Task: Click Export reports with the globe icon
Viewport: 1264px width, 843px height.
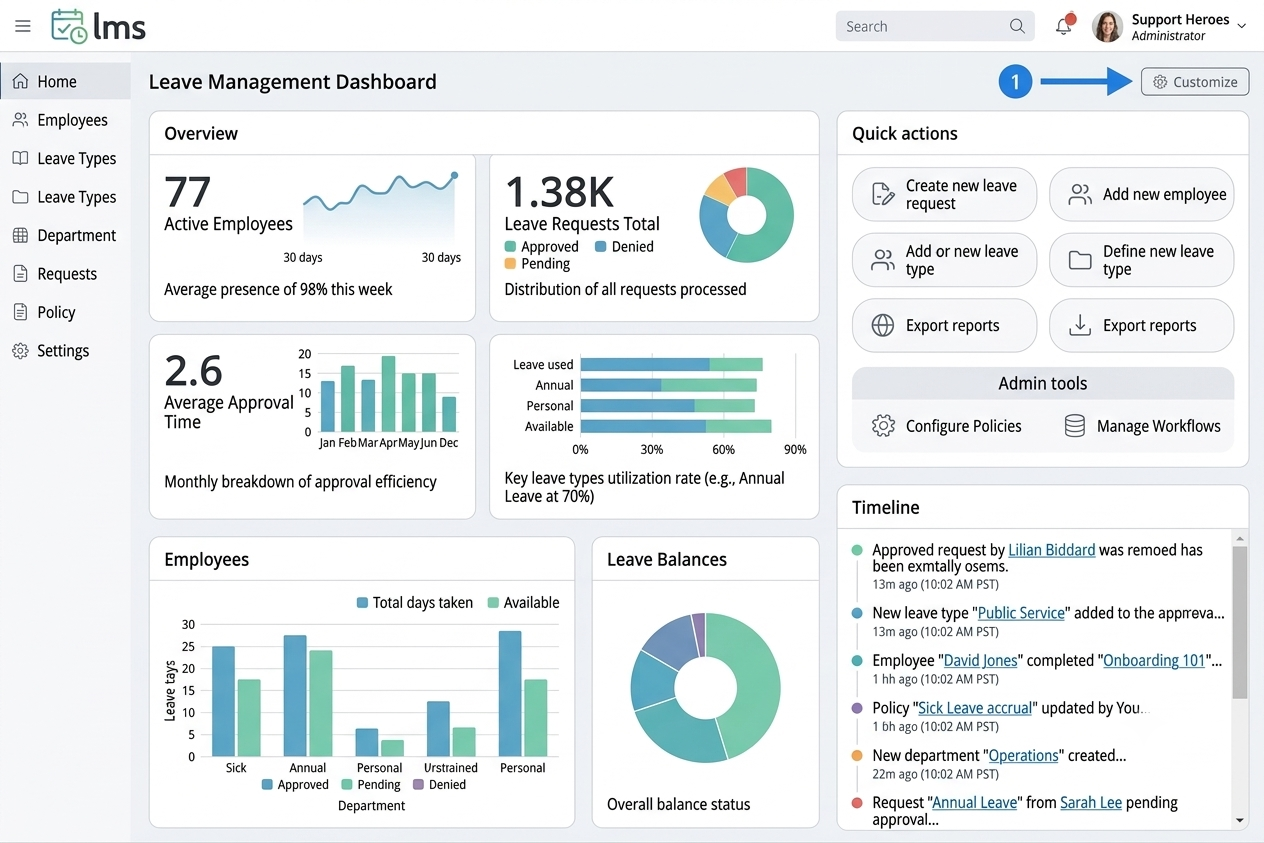Action: (x=944, y=326)
